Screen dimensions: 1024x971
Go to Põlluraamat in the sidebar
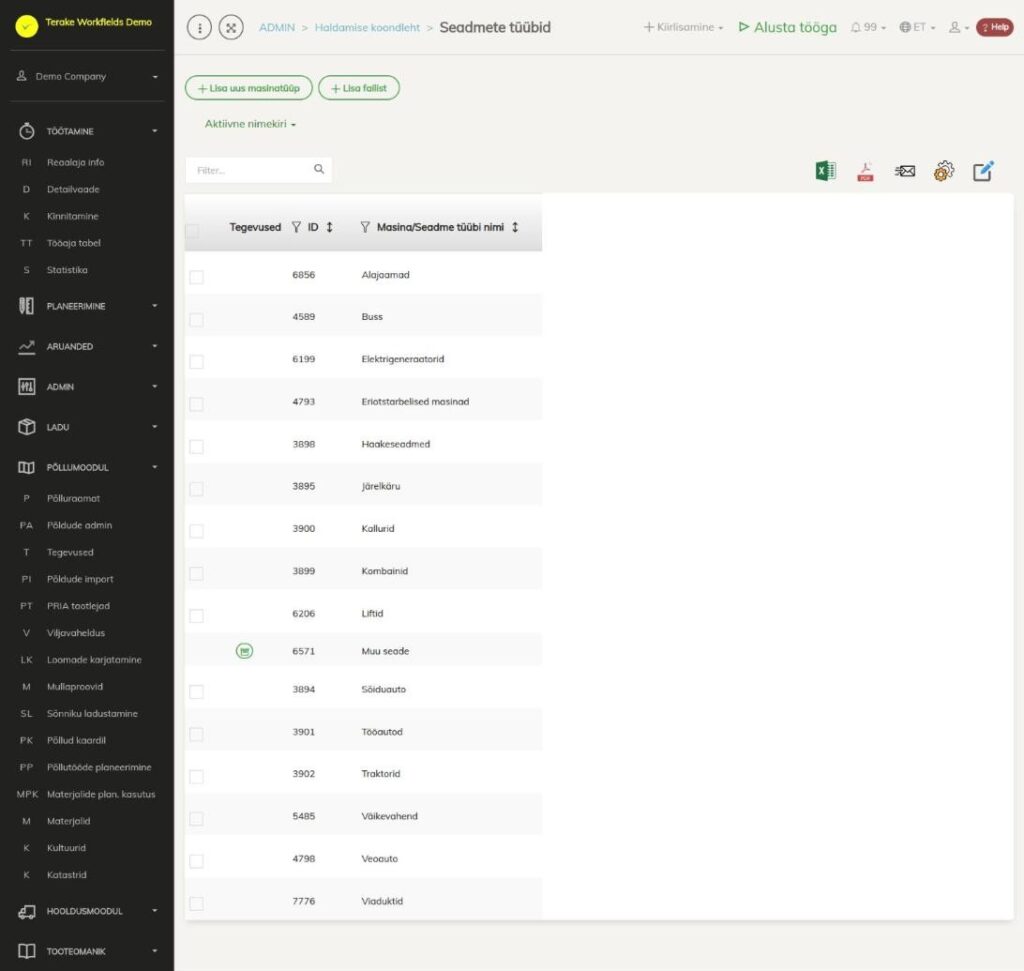point(73,498)
